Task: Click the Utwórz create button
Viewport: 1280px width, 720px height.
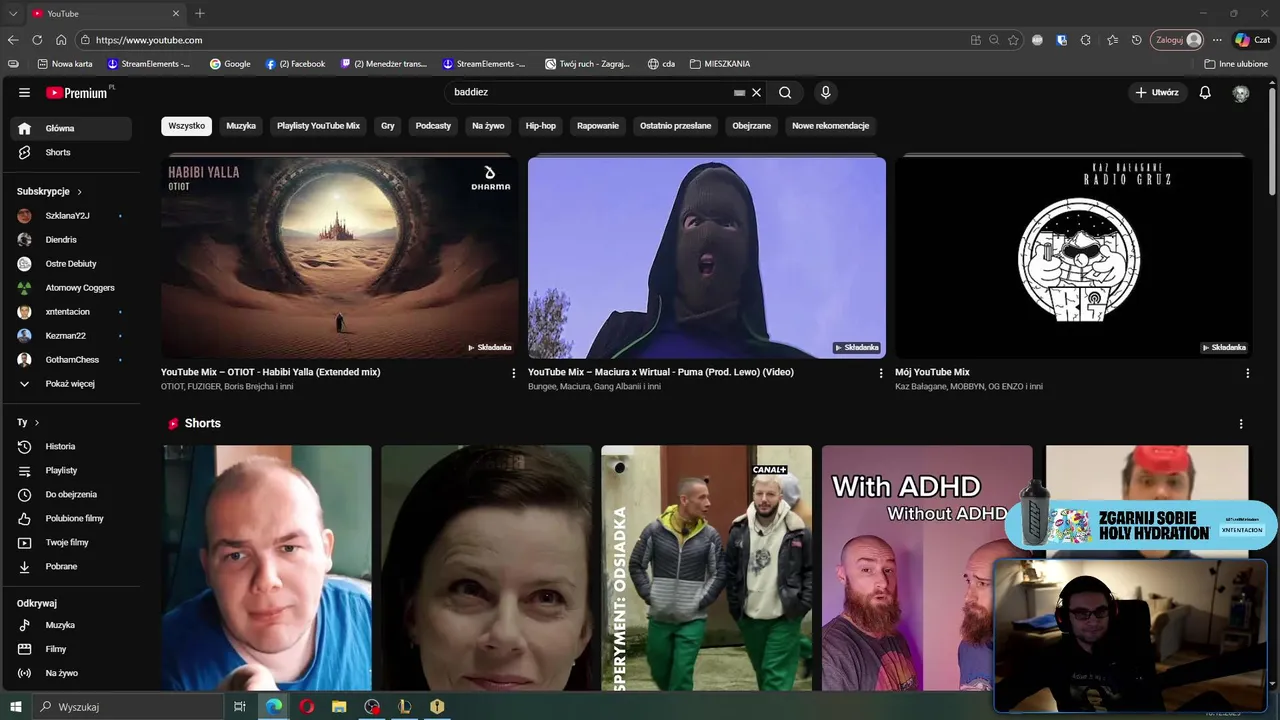Action: (x=1157, y=92)
